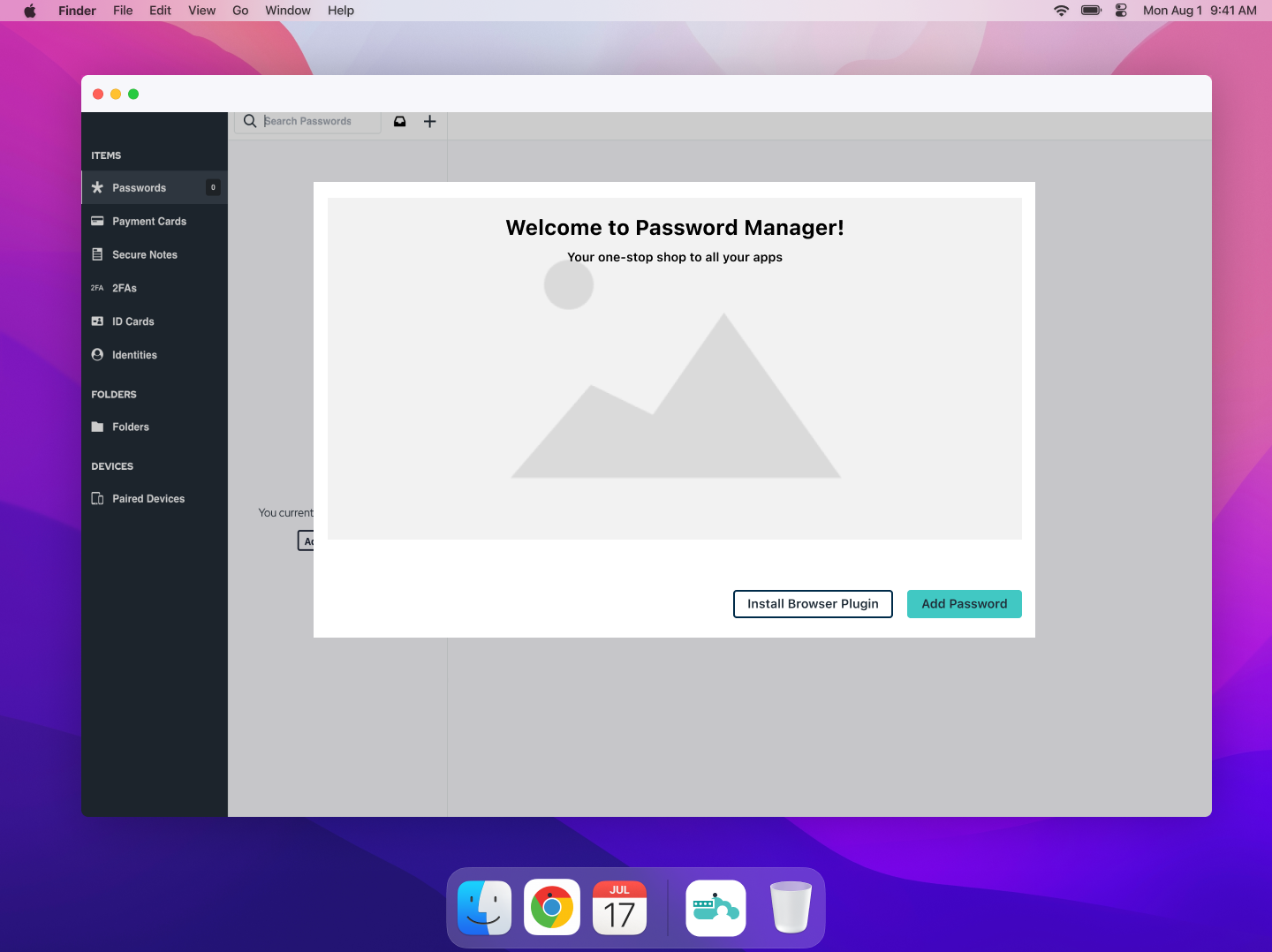Screen dimensions: 1272x952
Task: Open ID Cards using its badge icon
Action: (97, 321)
